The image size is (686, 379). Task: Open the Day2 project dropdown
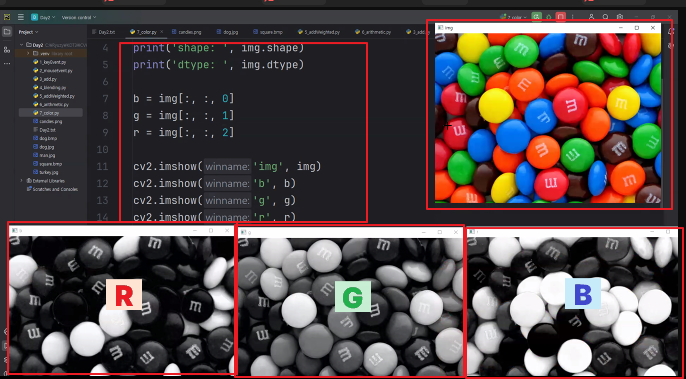43,18
